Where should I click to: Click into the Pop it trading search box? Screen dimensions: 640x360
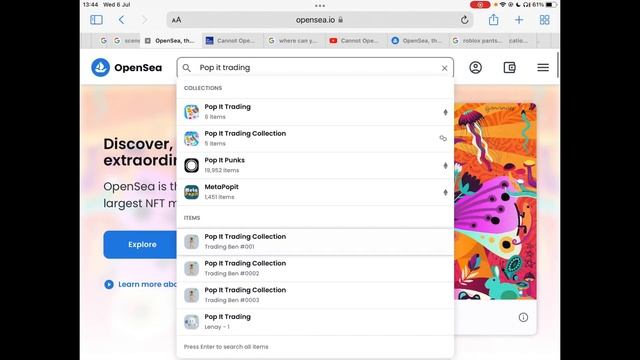(315, 68)
